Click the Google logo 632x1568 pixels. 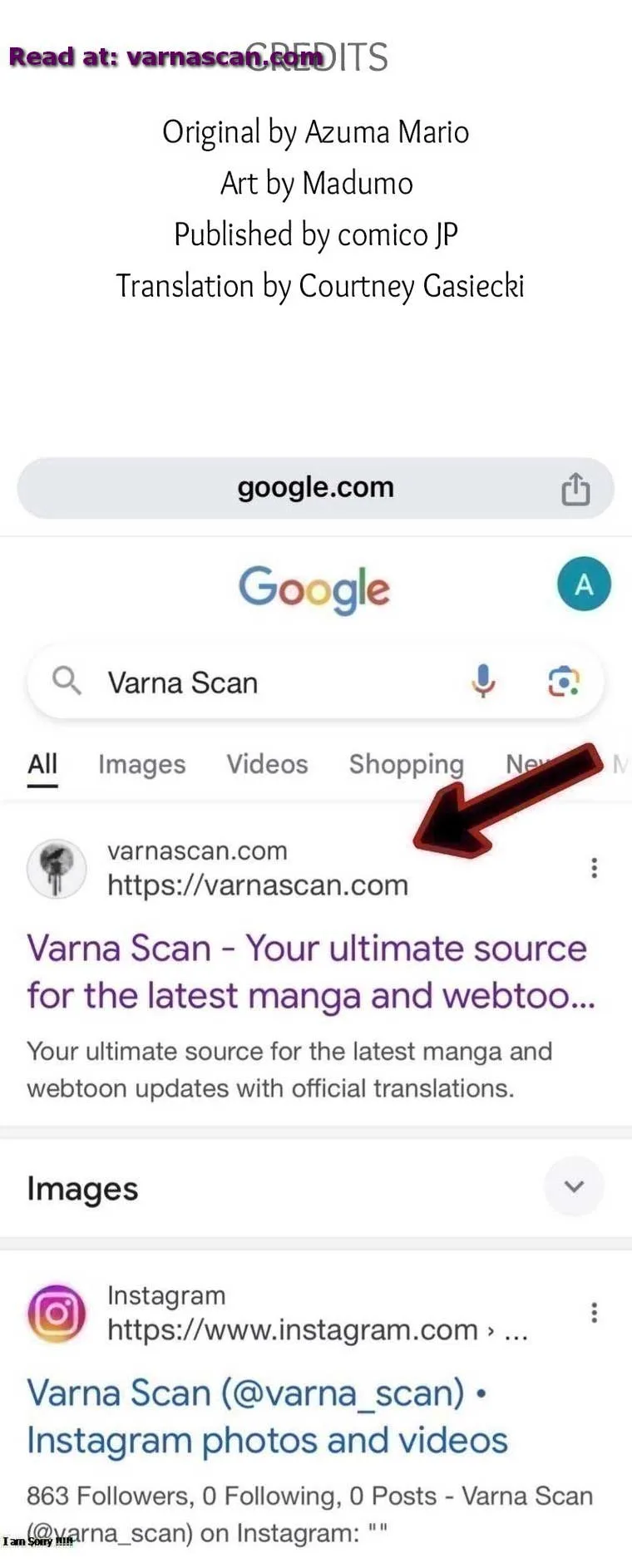[x=314, y=589]
